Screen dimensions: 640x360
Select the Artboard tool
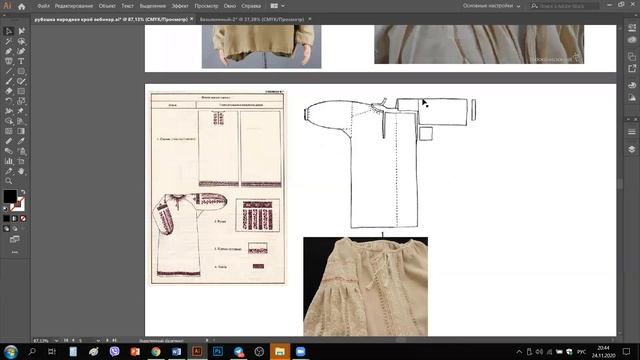point(21,161)
